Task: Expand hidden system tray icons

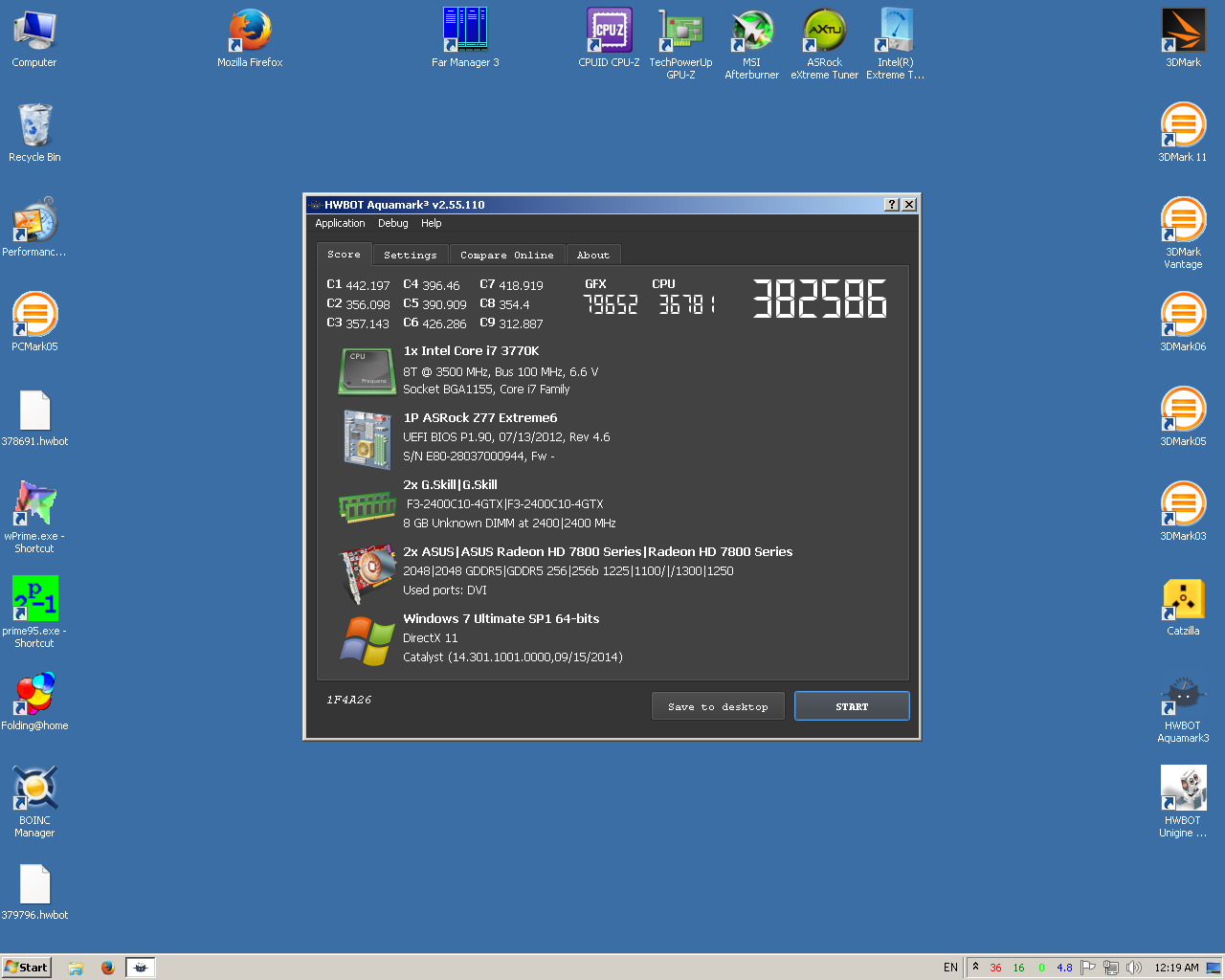Action: click(x=975, y=967)
